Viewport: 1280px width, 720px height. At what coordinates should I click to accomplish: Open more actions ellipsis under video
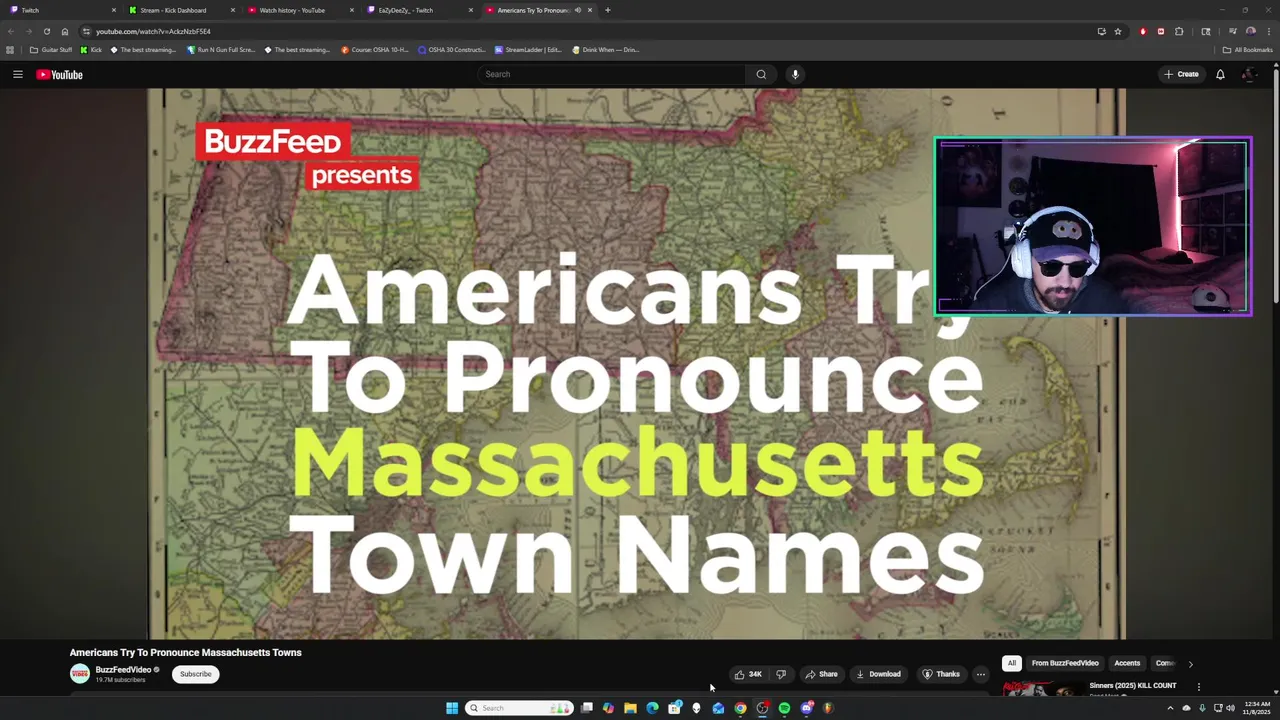click(x=981, y=674)
